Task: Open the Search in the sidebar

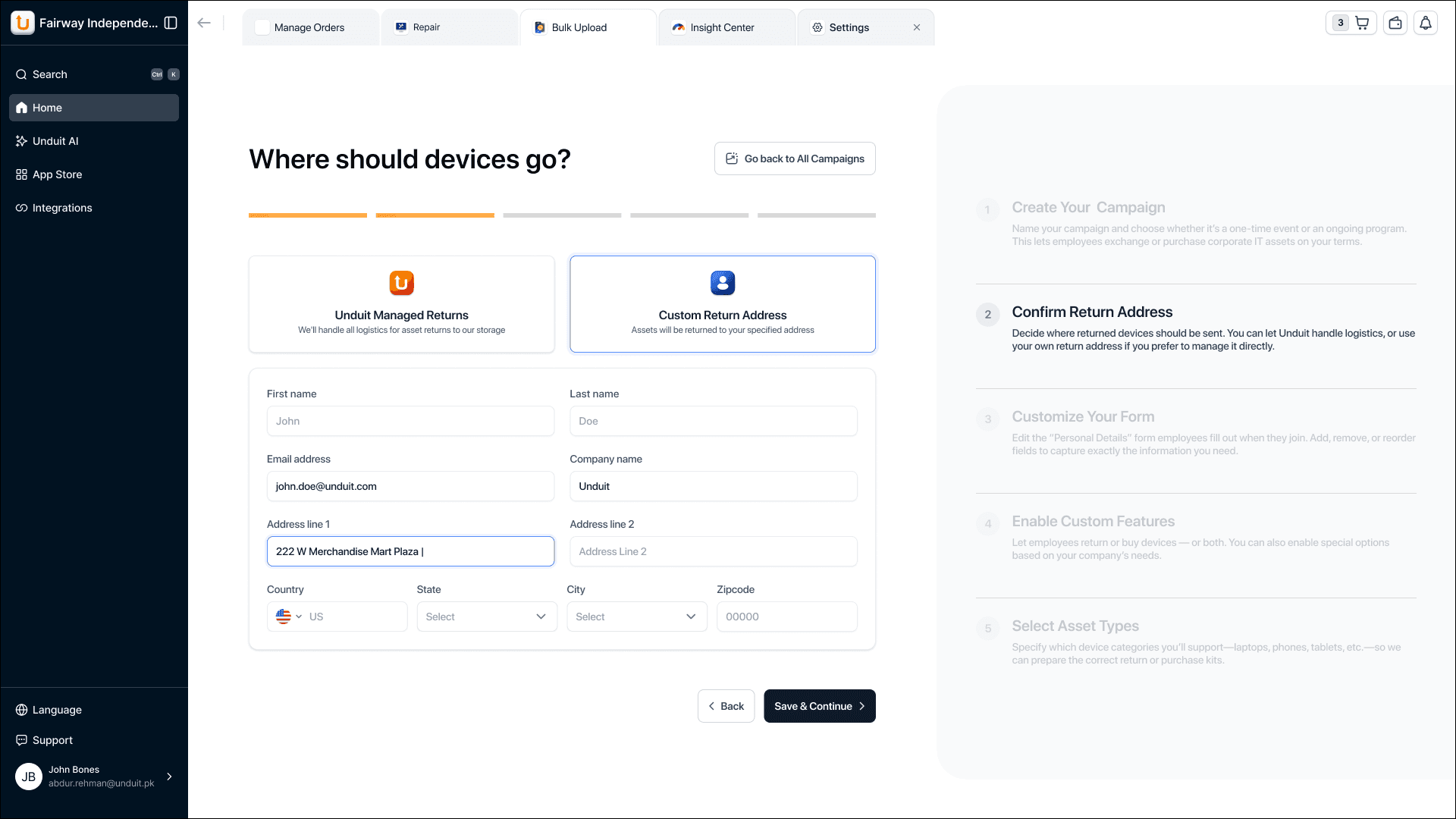Action: click(x=50, y=74)
